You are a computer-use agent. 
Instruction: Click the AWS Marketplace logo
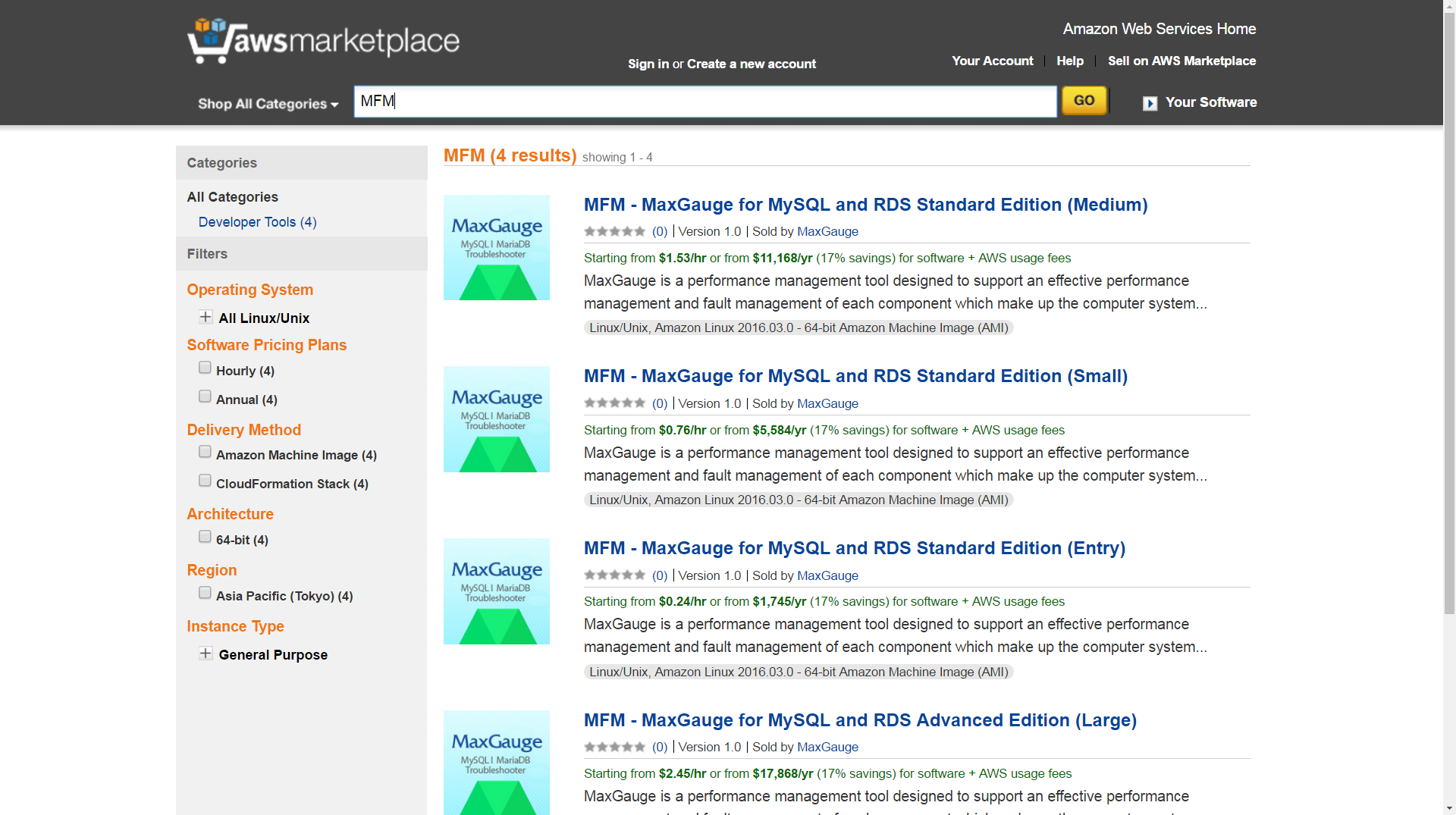324,40
